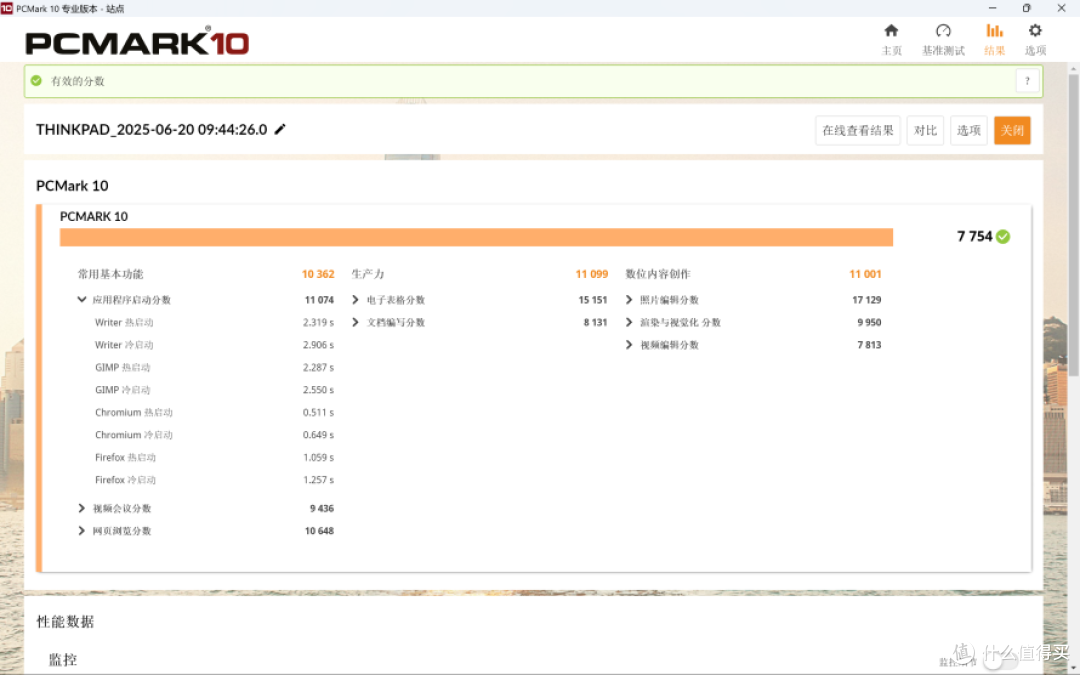Expand the 照片编辑分数 row
Image resolution: width=1080 pixels, height=675 pixels.
point(629,300)
